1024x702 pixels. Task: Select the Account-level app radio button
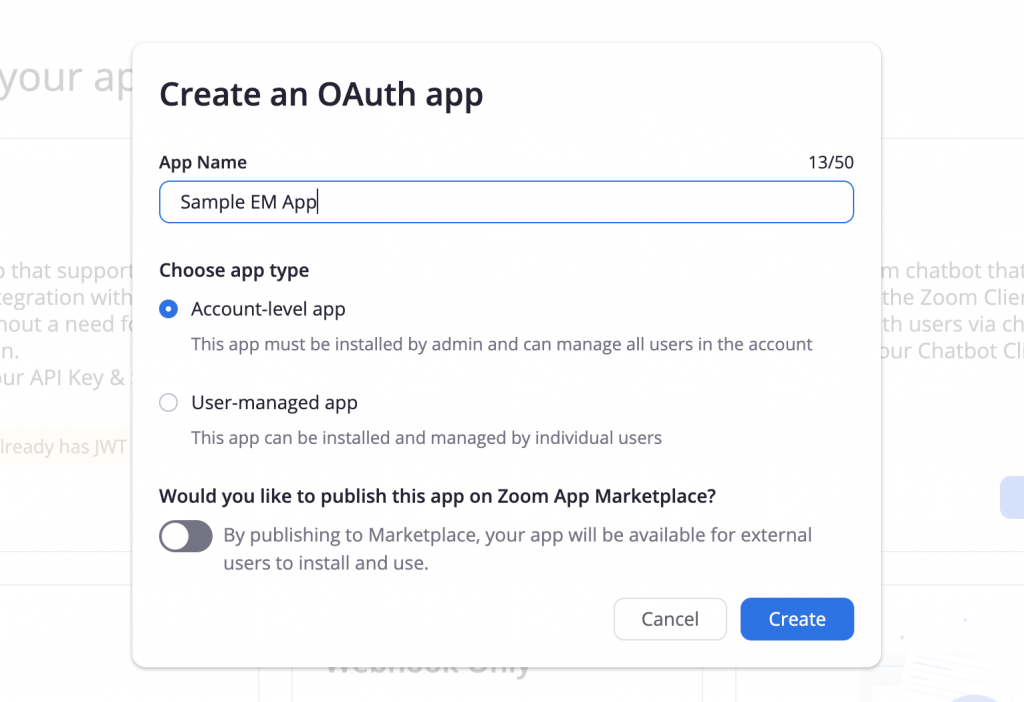pos(168,309)
